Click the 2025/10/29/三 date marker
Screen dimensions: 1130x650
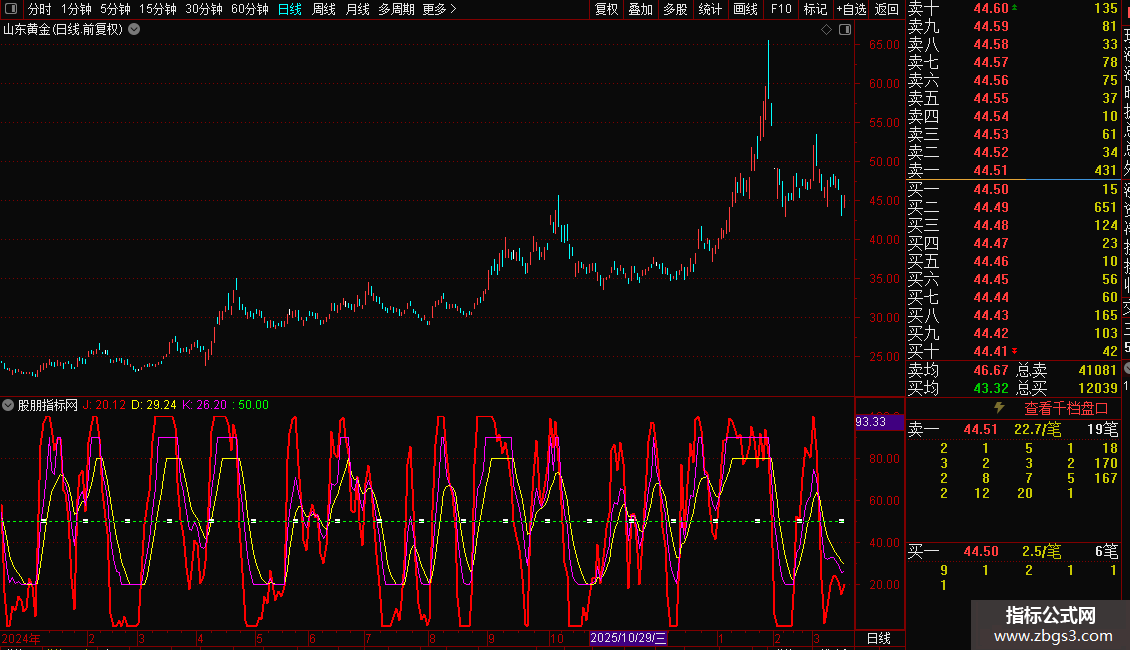[628, 638]
